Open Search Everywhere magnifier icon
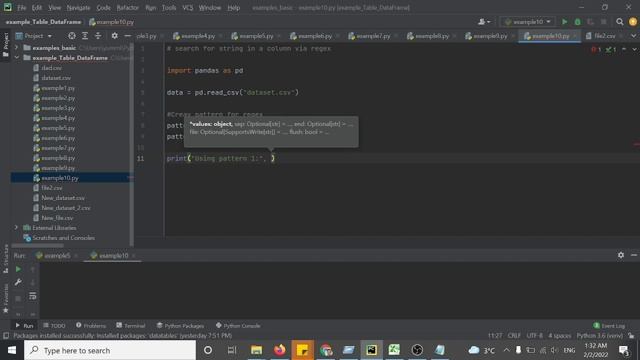Image resolution: width=640 pixels, height=360 pixels. click(620, 22)
